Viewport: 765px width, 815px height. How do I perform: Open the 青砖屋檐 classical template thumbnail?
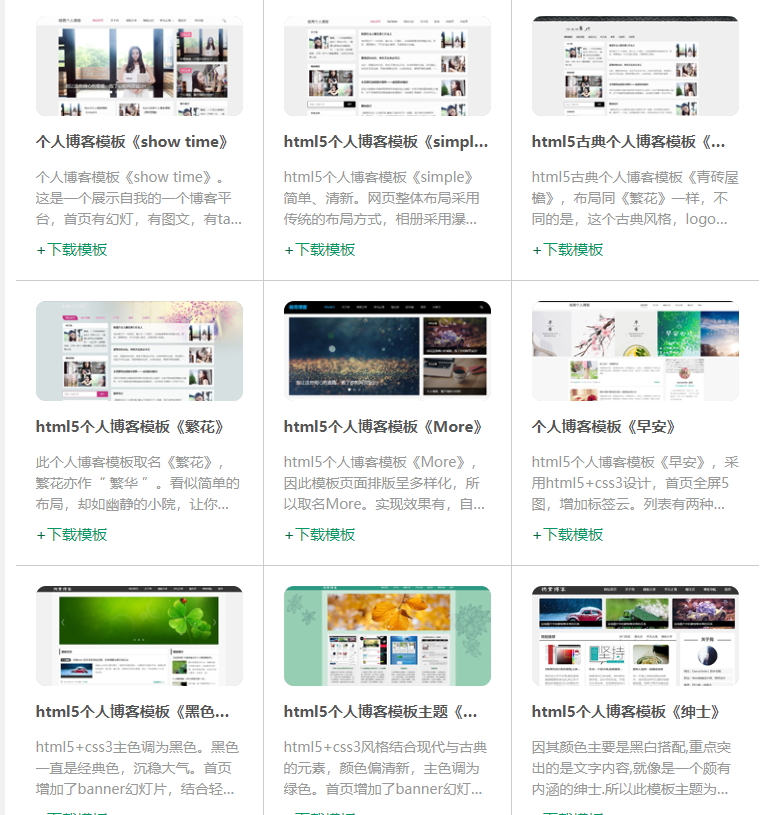pos(635,66)
